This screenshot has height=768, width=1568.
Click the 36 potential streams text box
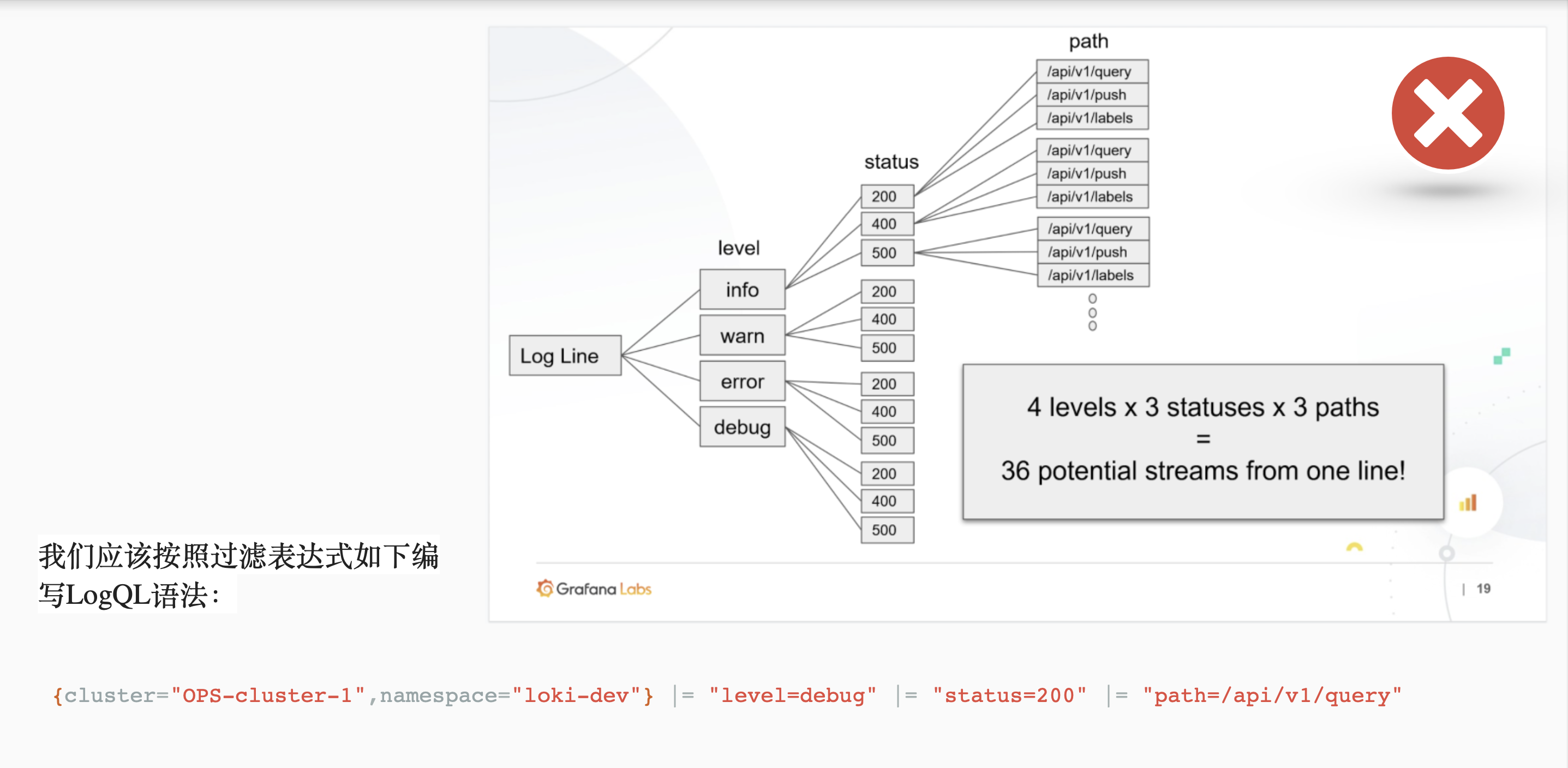1203,441
